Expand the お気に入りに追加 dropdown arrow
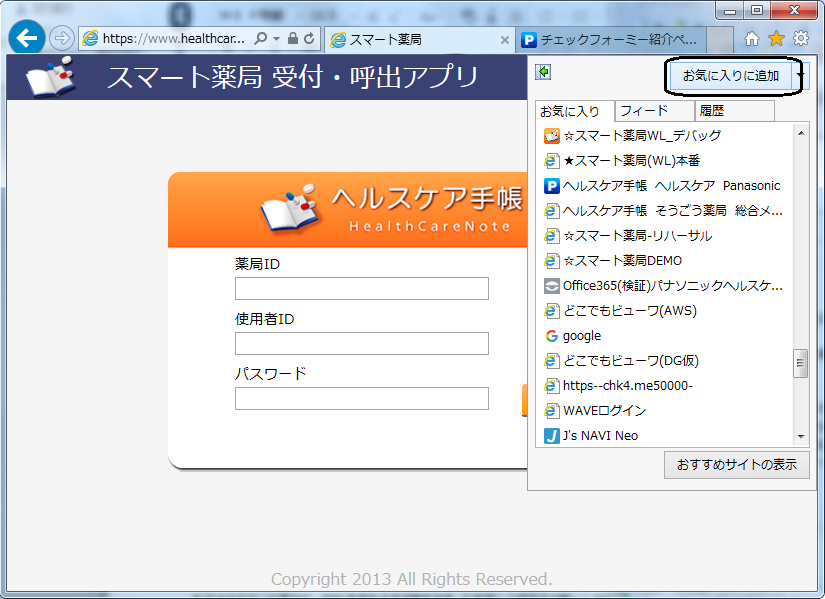This screenshot has width=825, height=599. click(800, 76)
